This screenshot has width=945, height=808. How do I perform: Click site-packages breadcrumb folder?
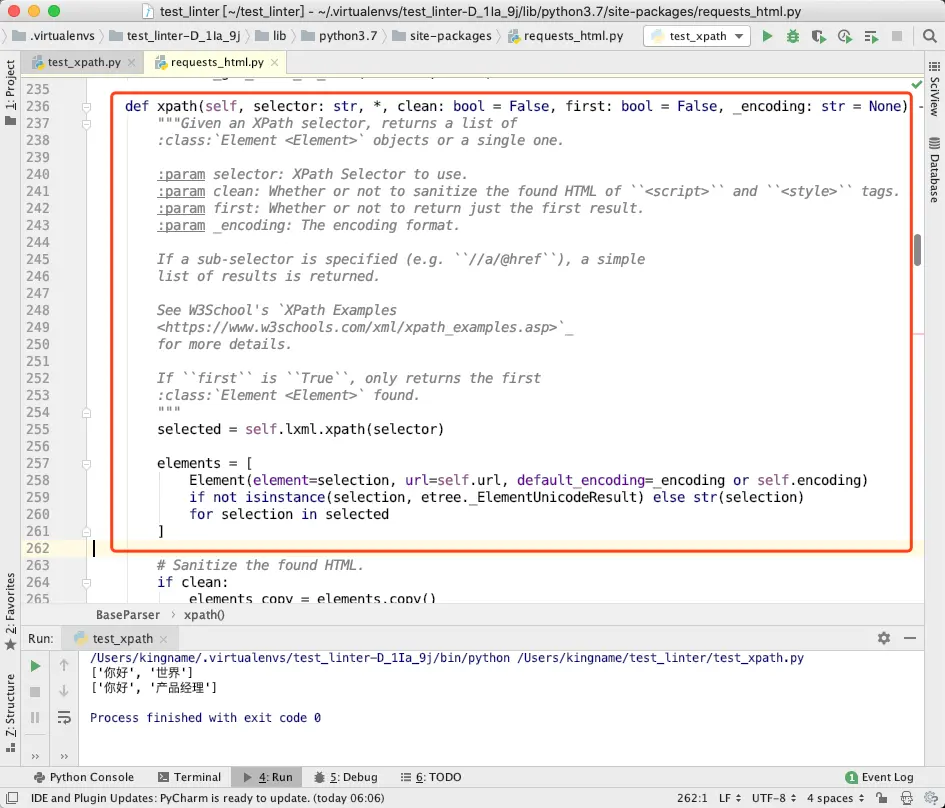(x=442, y=36)
